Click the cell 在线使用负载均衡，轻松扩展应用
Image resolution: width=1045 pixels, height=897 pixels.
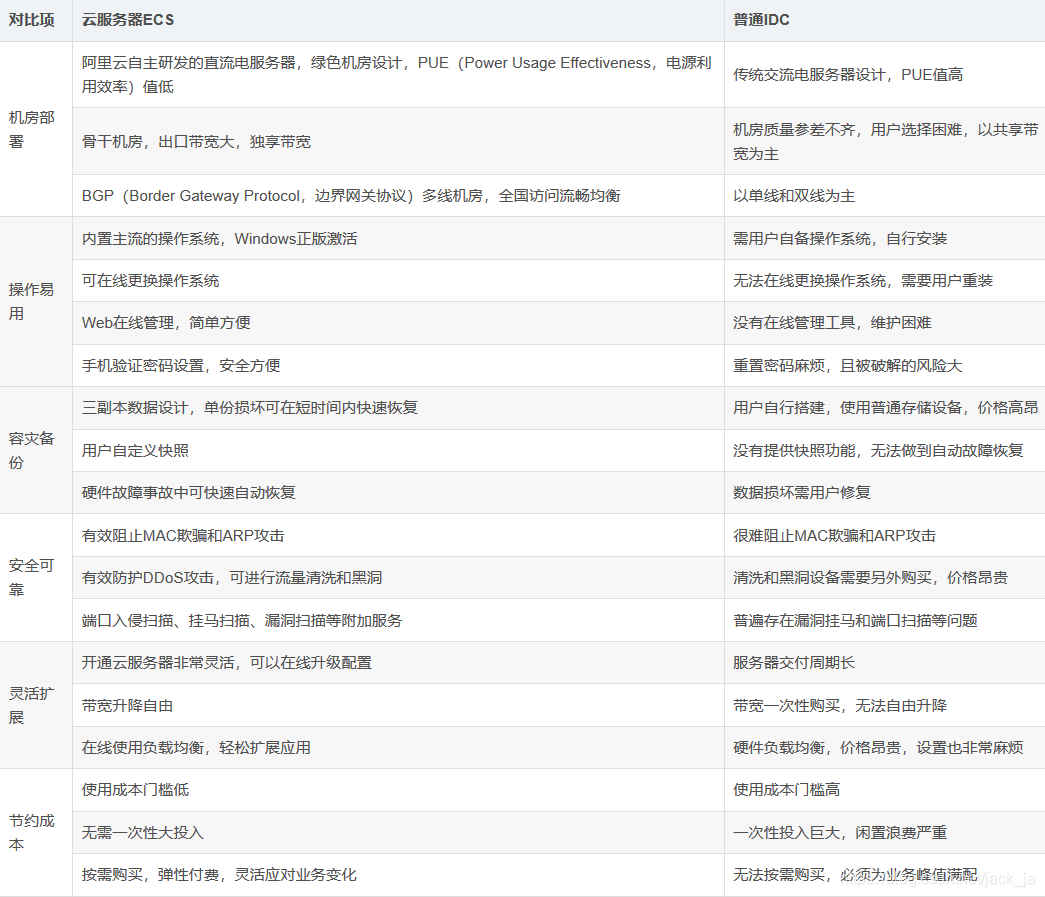coord(399,748)
